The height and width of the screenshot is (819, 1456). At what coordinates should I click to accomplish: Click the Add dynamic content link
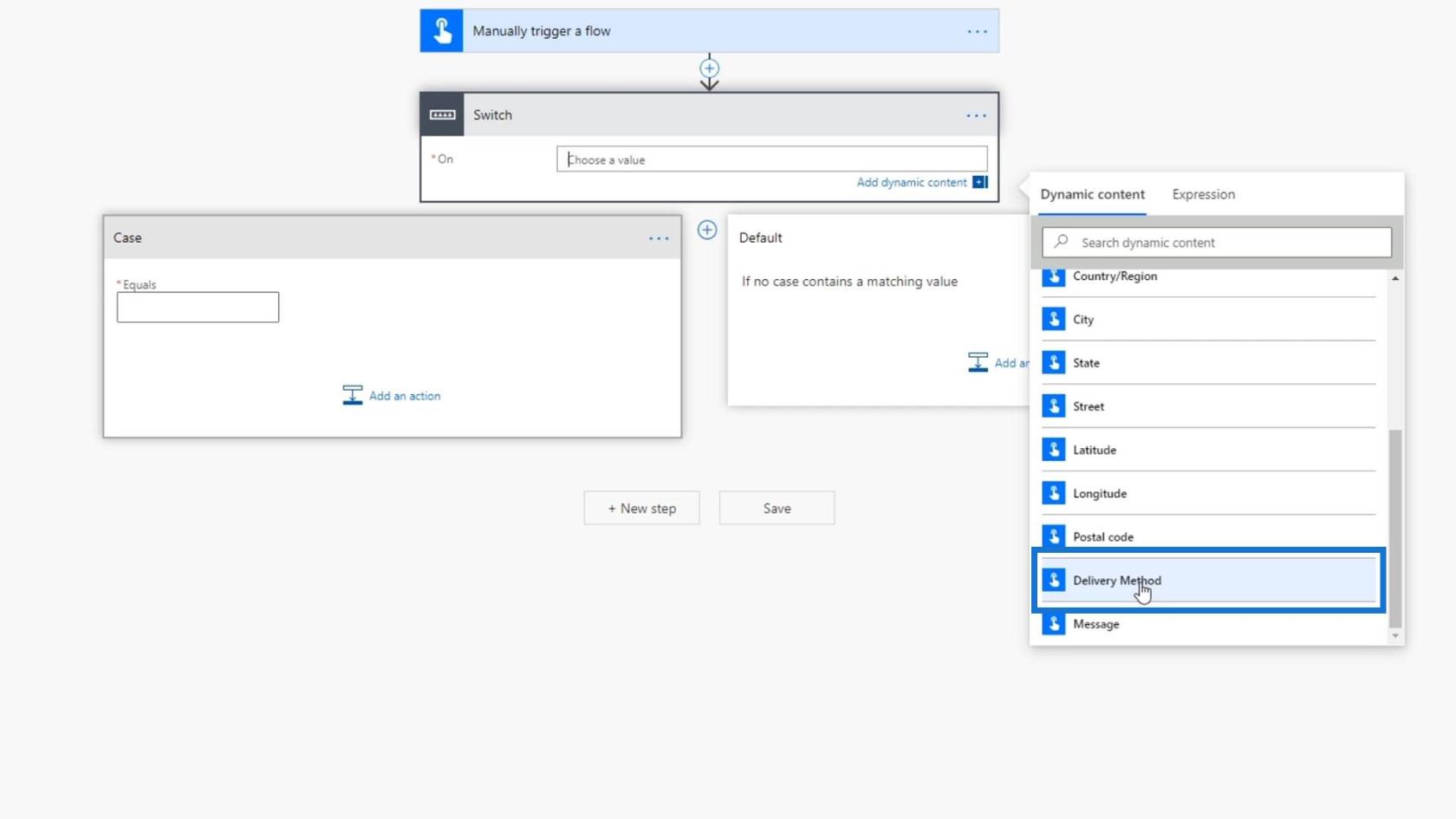point(911,182)
